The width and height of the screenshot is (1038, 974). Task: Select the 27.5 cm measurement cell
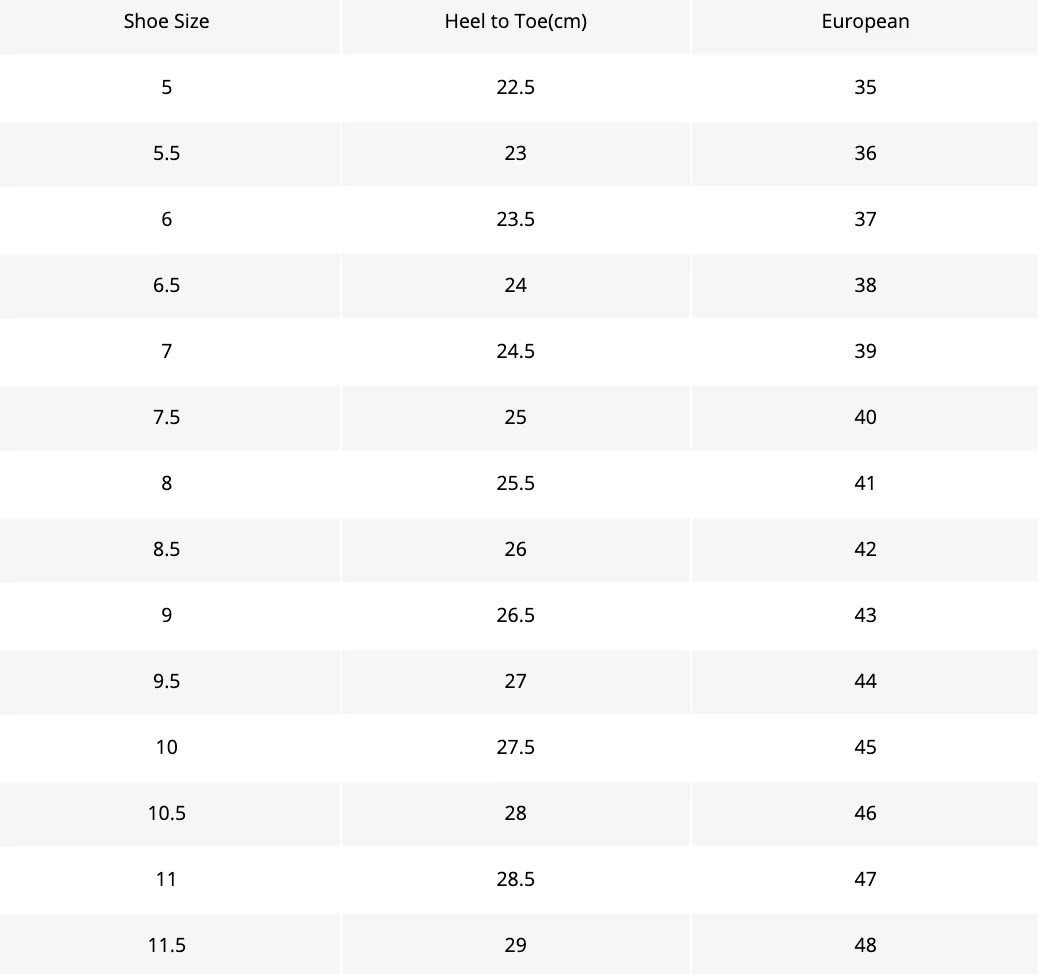[x=516, y=747]
